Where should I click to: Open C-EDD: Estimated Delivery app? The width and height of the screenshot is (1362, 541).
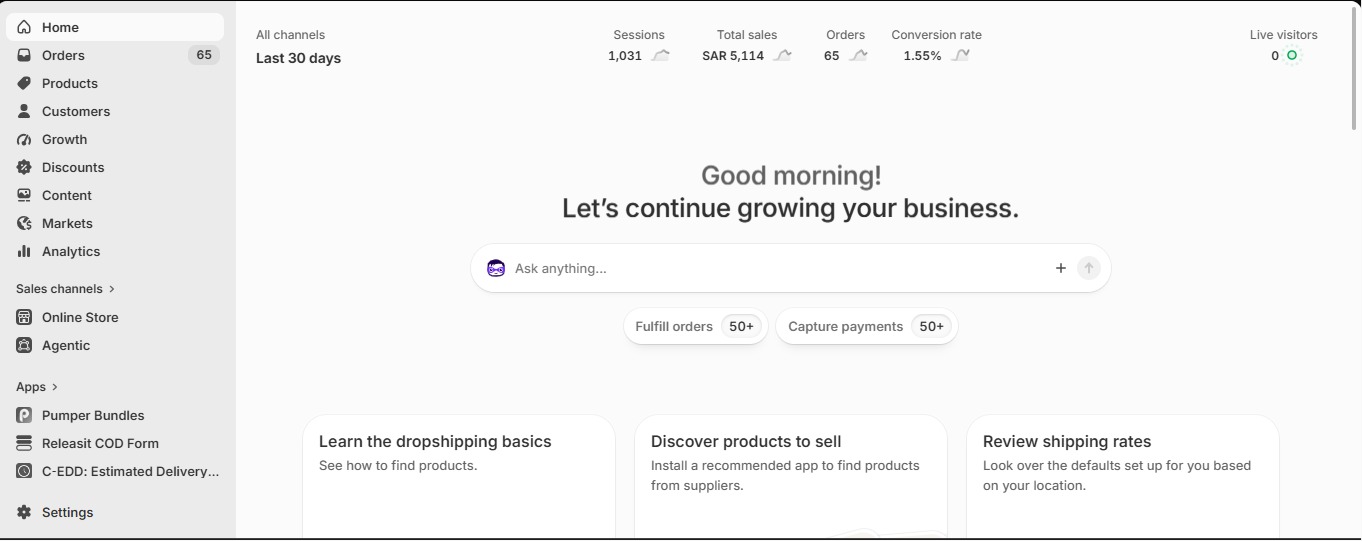[x=115, y=471]
